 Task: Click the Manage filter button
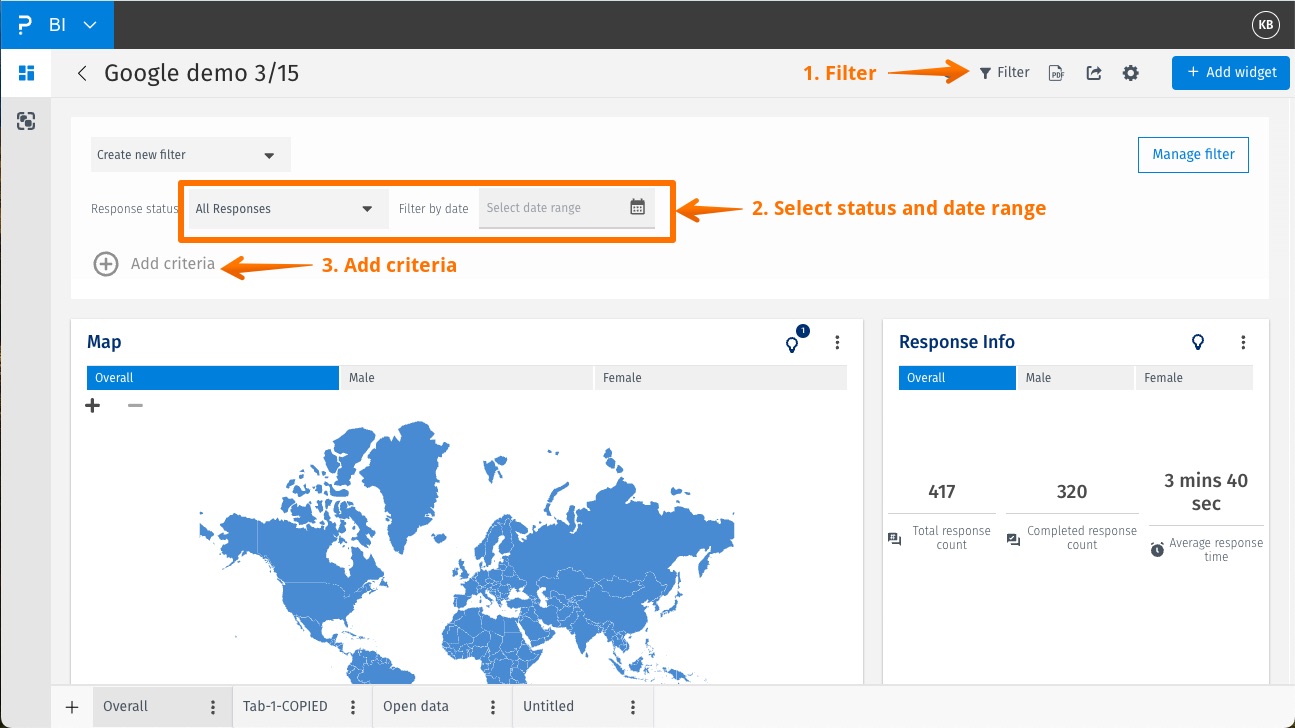click(1193, 154)
